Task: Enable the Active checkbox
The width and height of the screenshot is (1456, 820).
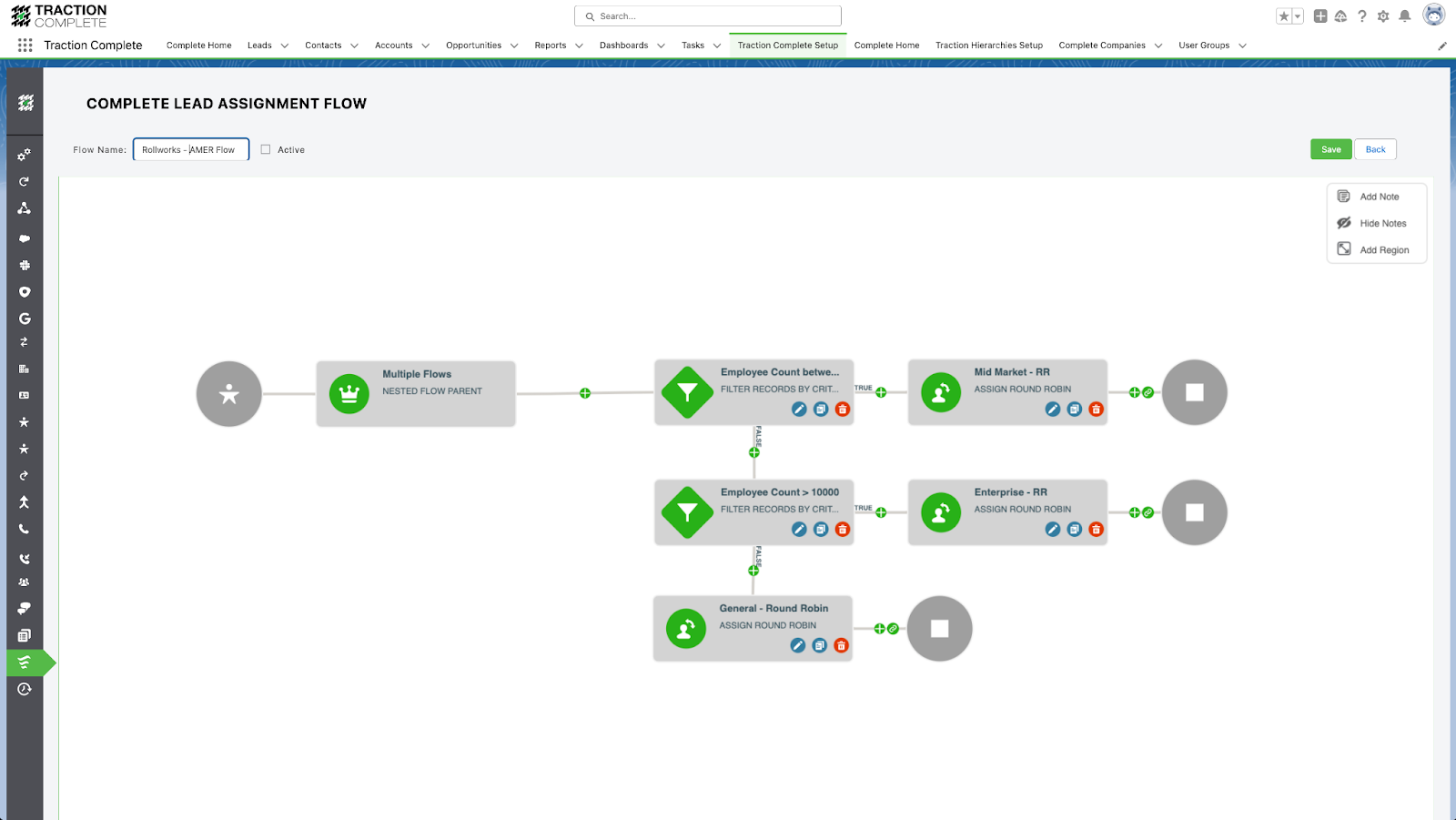Action: click(266, 149)
